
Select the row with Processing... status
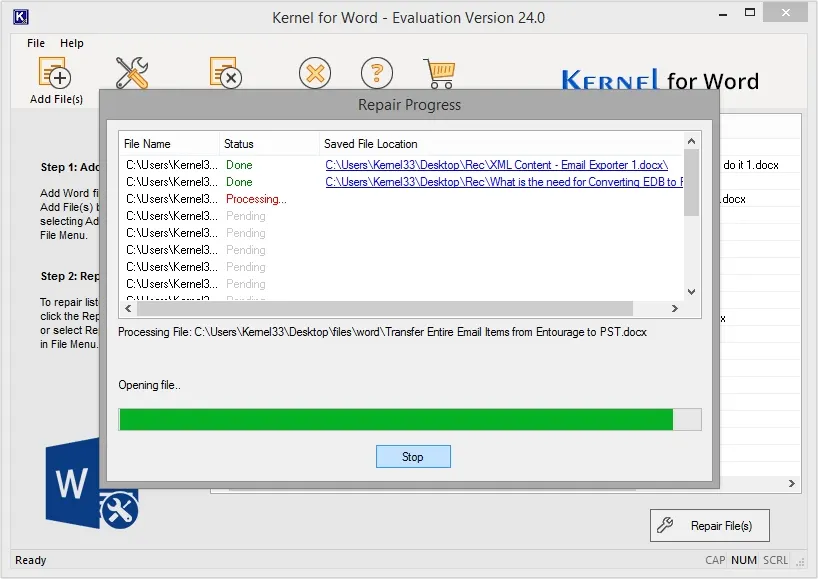(x=401, y=199)
